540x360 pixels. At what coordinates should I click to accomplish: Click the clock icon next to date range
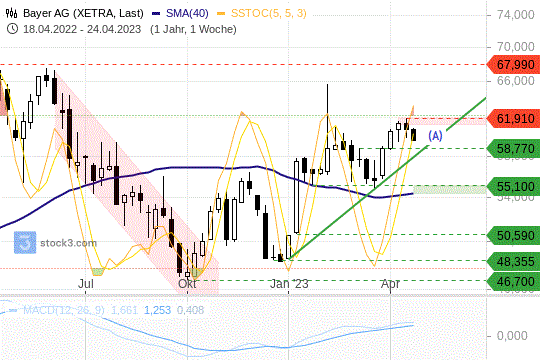[x=12, y=29]
